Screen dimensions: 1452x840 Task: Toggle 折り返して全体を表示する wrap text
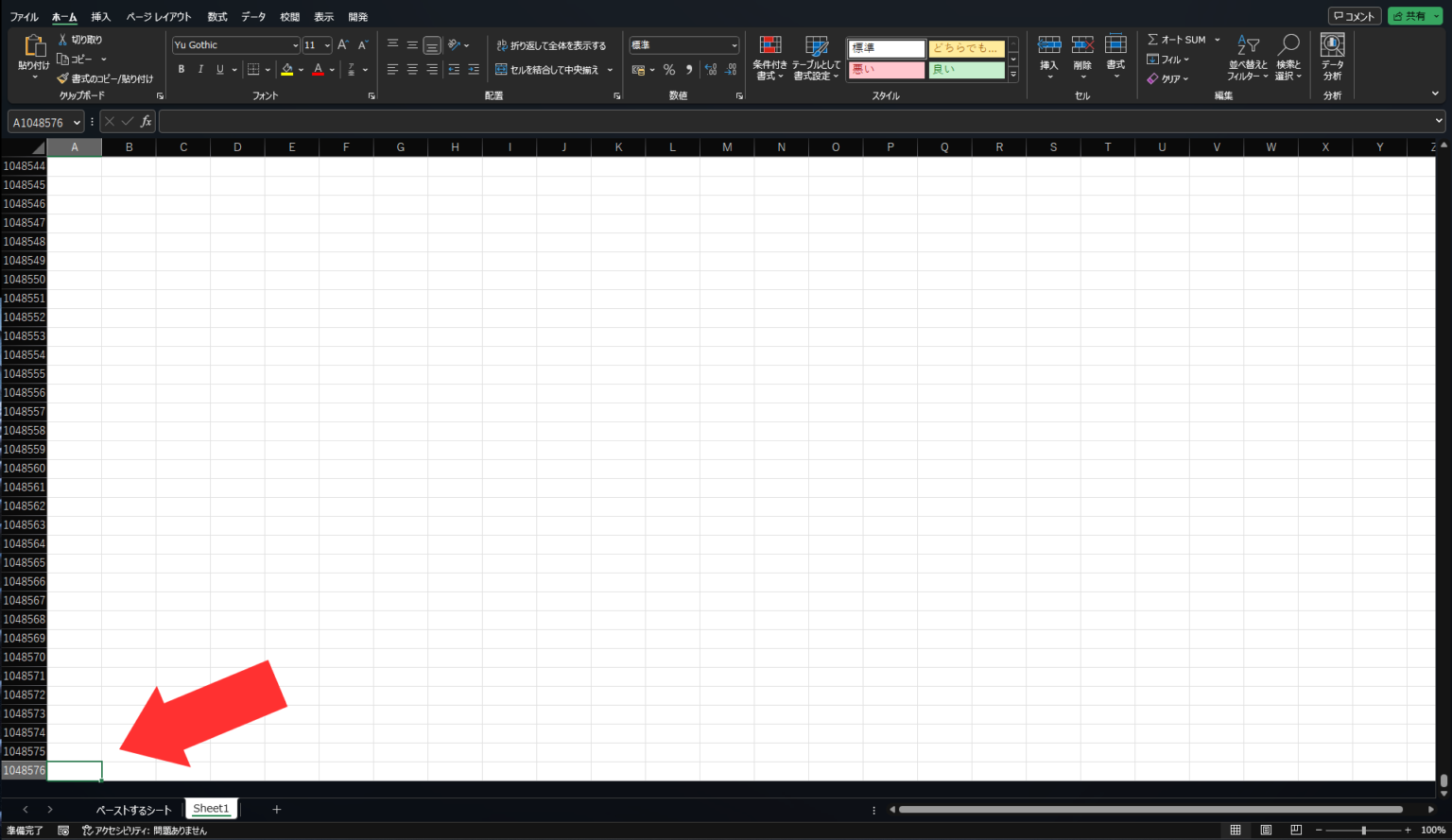(552, 44)
